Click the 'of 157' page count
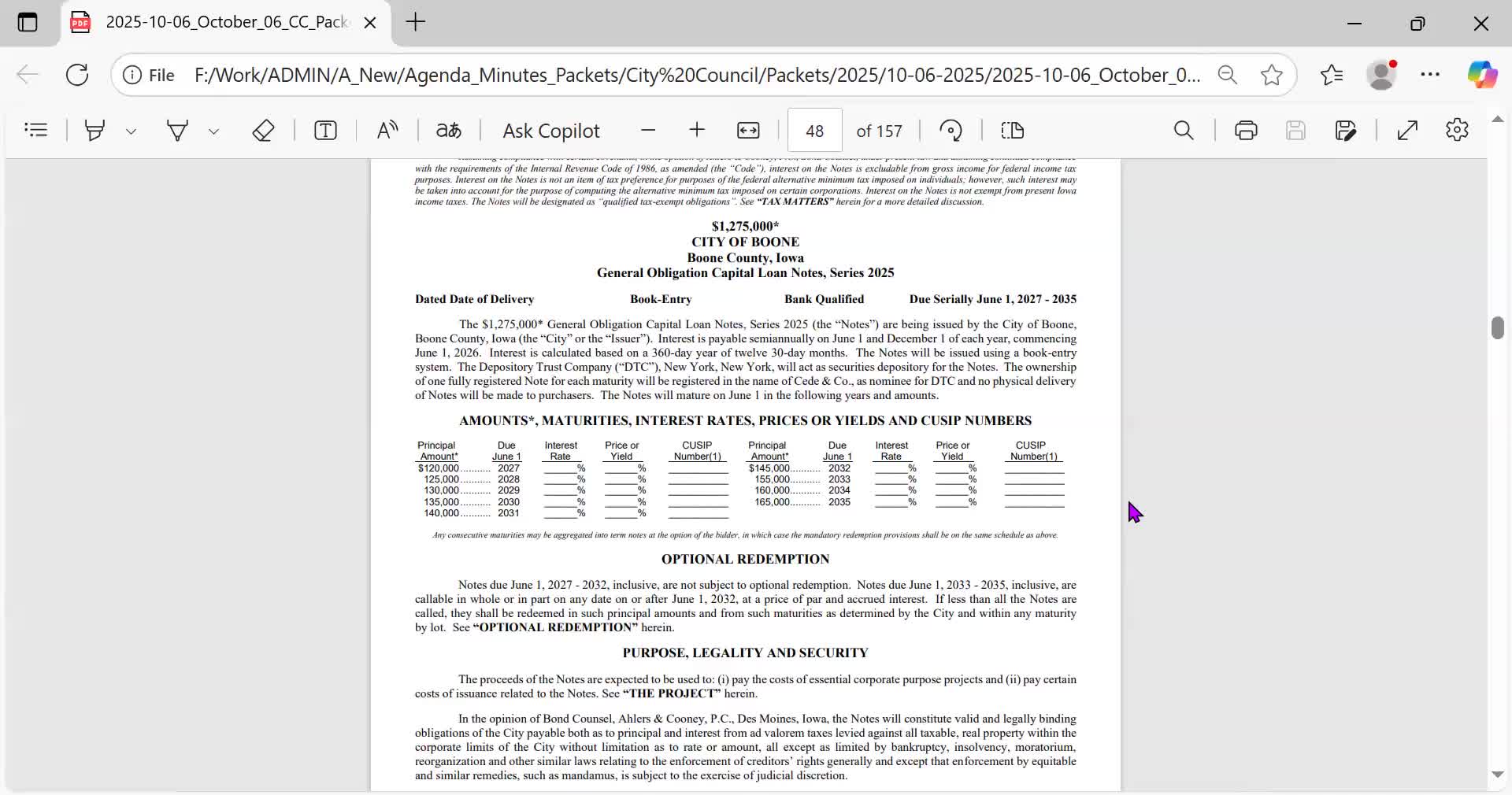 pos(879,131)
